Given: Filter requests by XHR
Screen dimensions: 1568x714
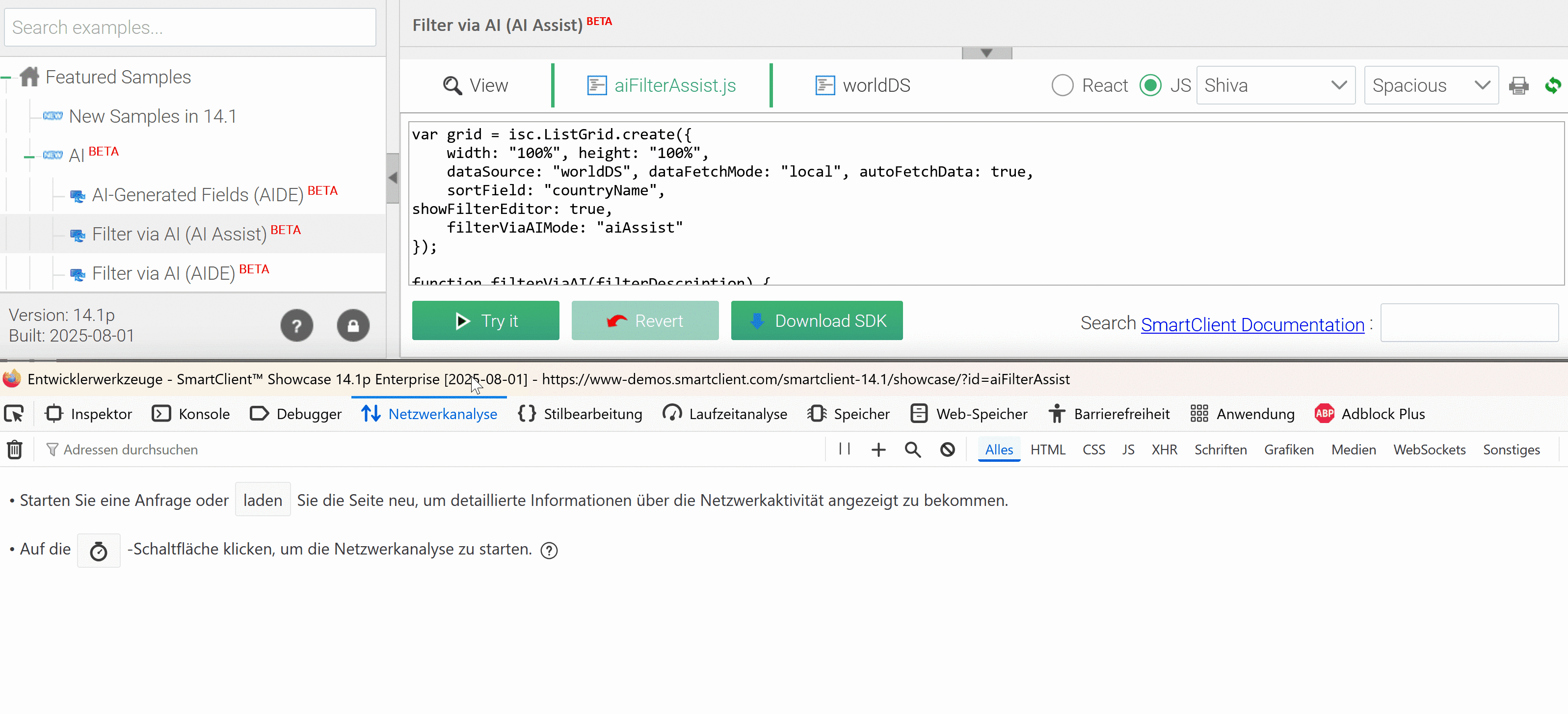Looking at the screenshot, I should point(1164,450).
